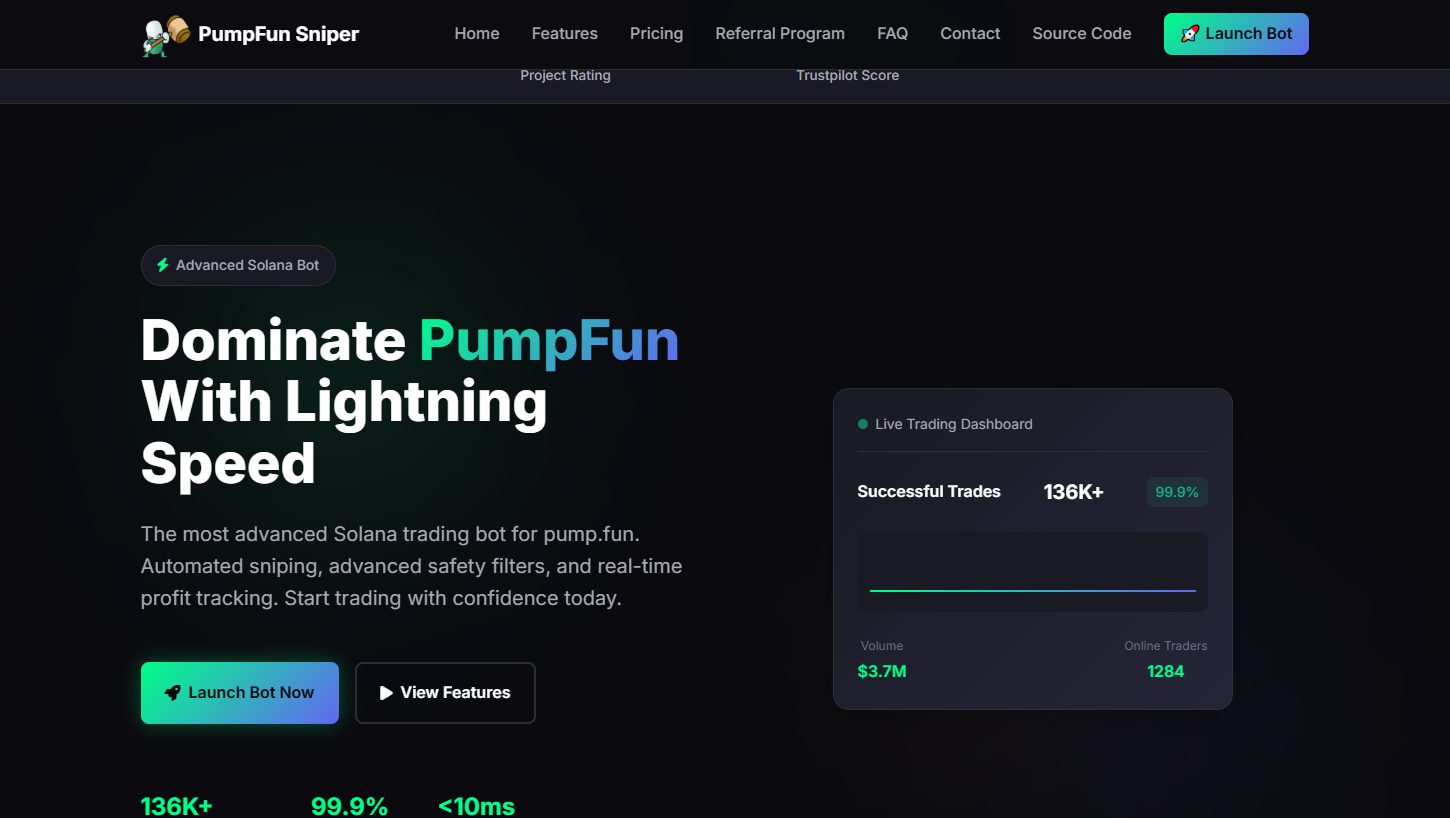
Task: Click the 136K+ value in dashboard card
Action: pos(1073,492)
